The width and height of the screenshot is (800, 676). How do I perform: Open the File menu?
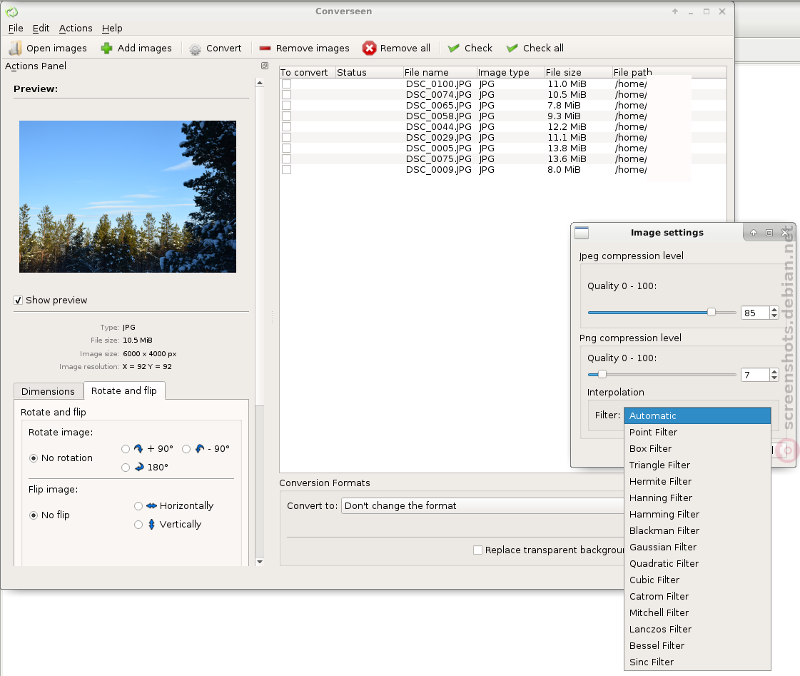coord(15,28)
